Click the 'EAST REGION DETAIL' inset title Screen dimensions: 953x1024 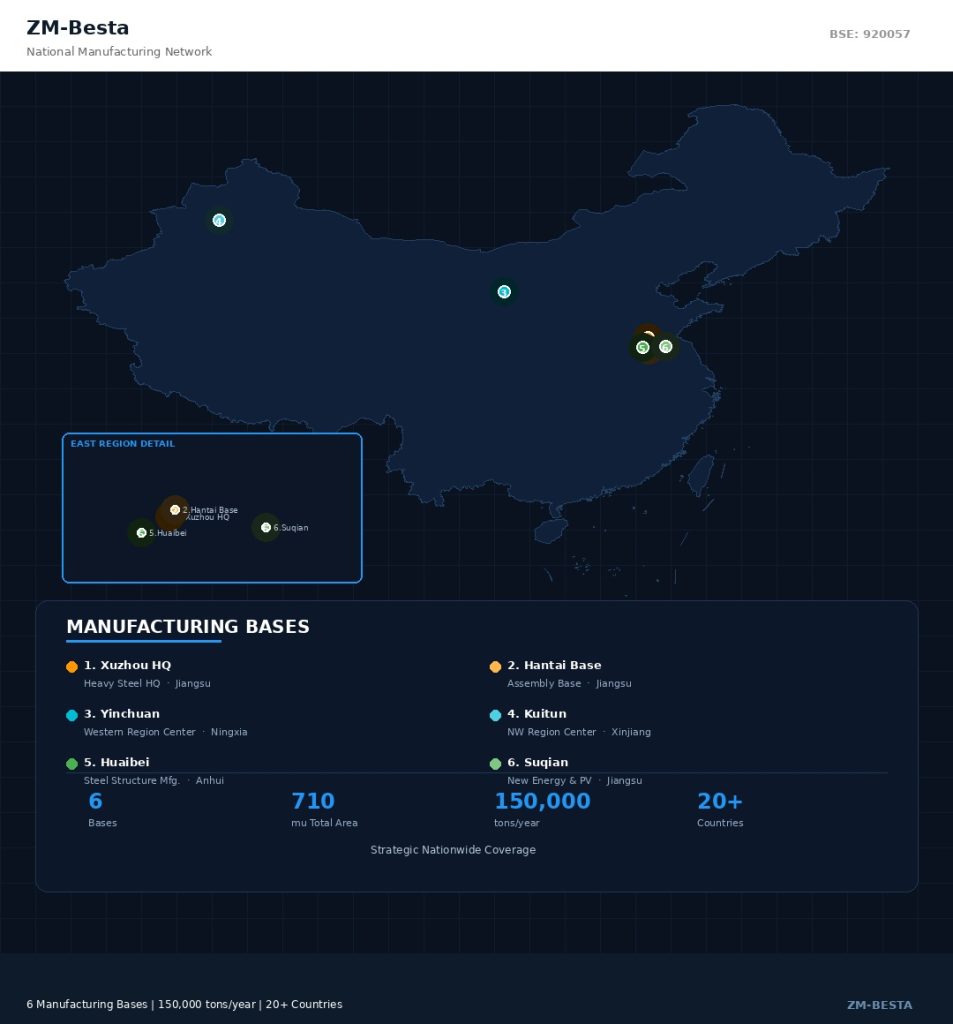(x=123, y=444)
